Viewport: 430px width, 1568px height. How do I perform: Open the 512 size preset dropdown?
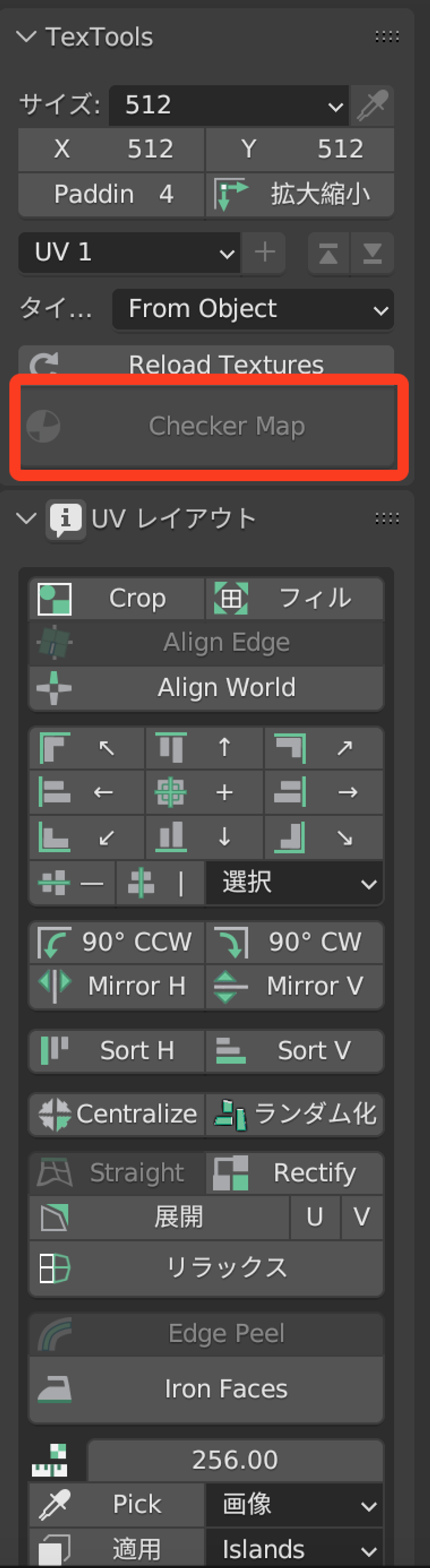point(229,105)
